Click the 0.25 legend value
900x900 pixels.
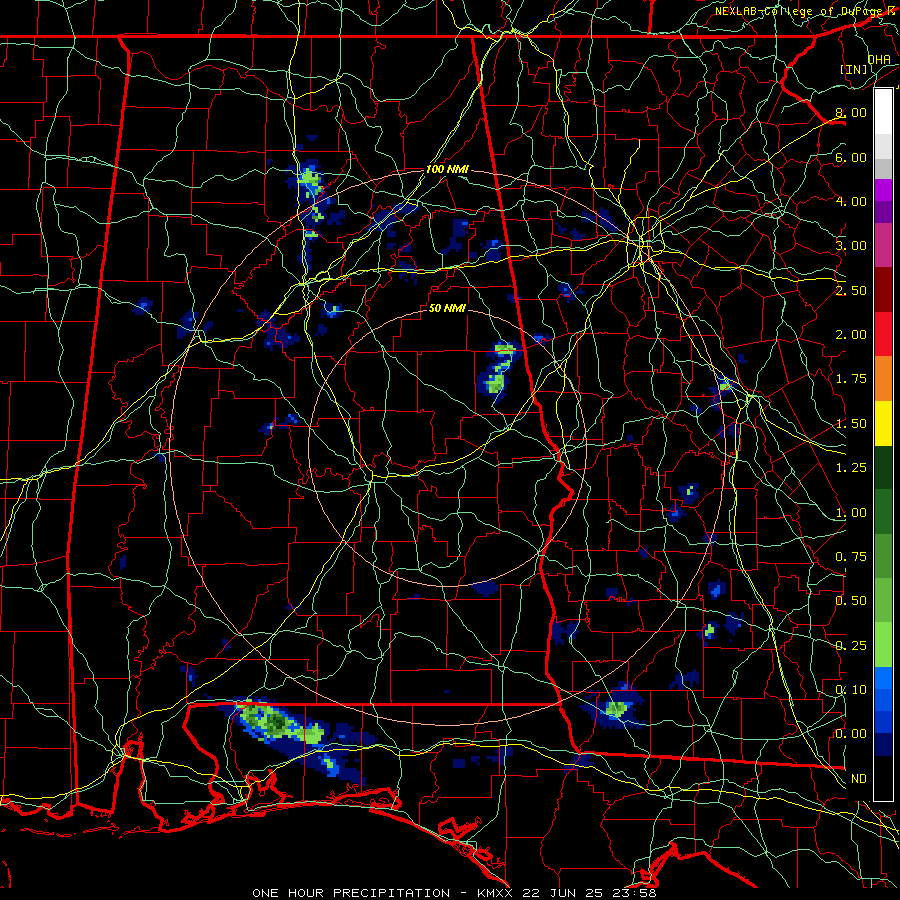[851, 646]
